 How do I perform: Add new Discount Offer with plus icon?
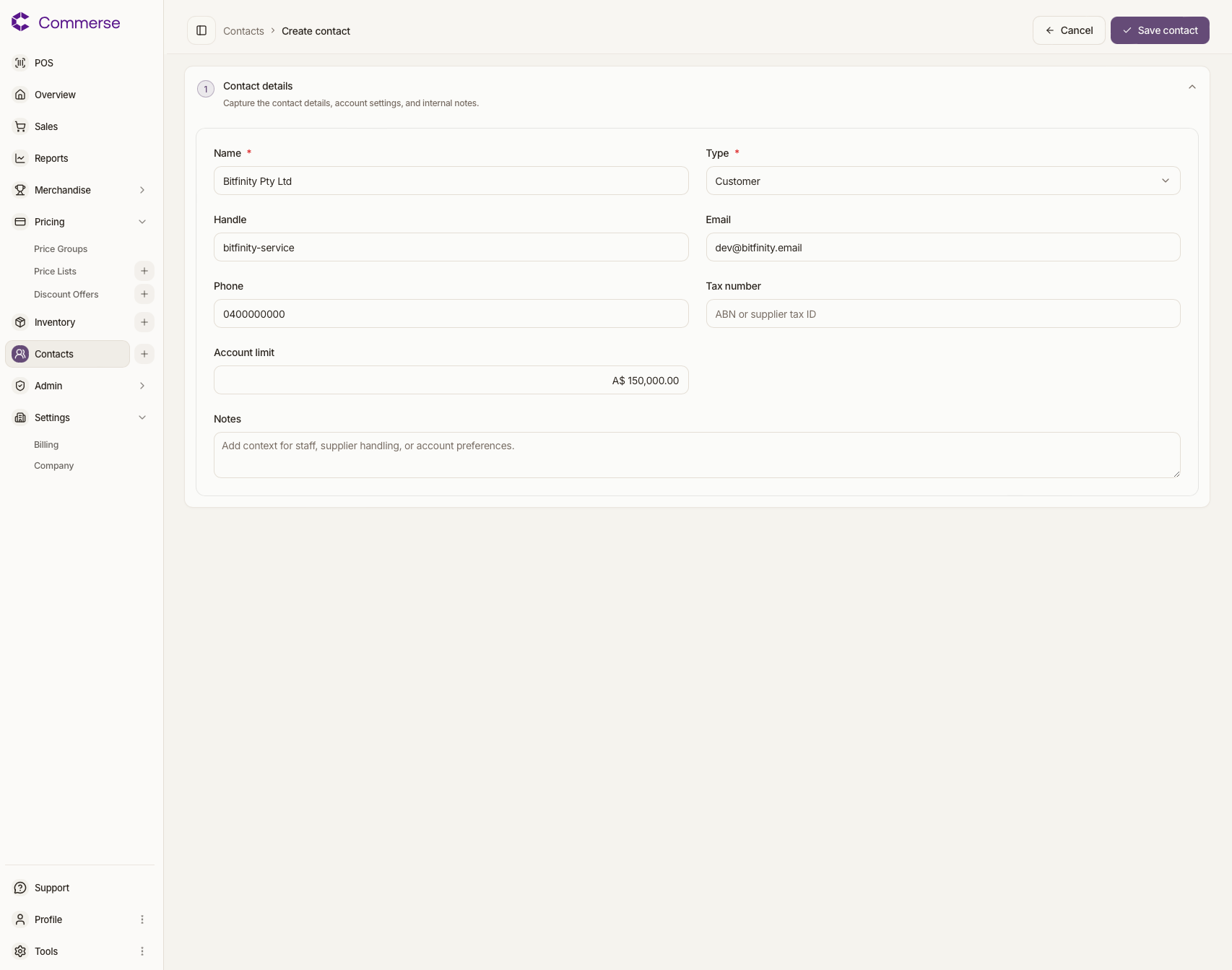point(144,294)
